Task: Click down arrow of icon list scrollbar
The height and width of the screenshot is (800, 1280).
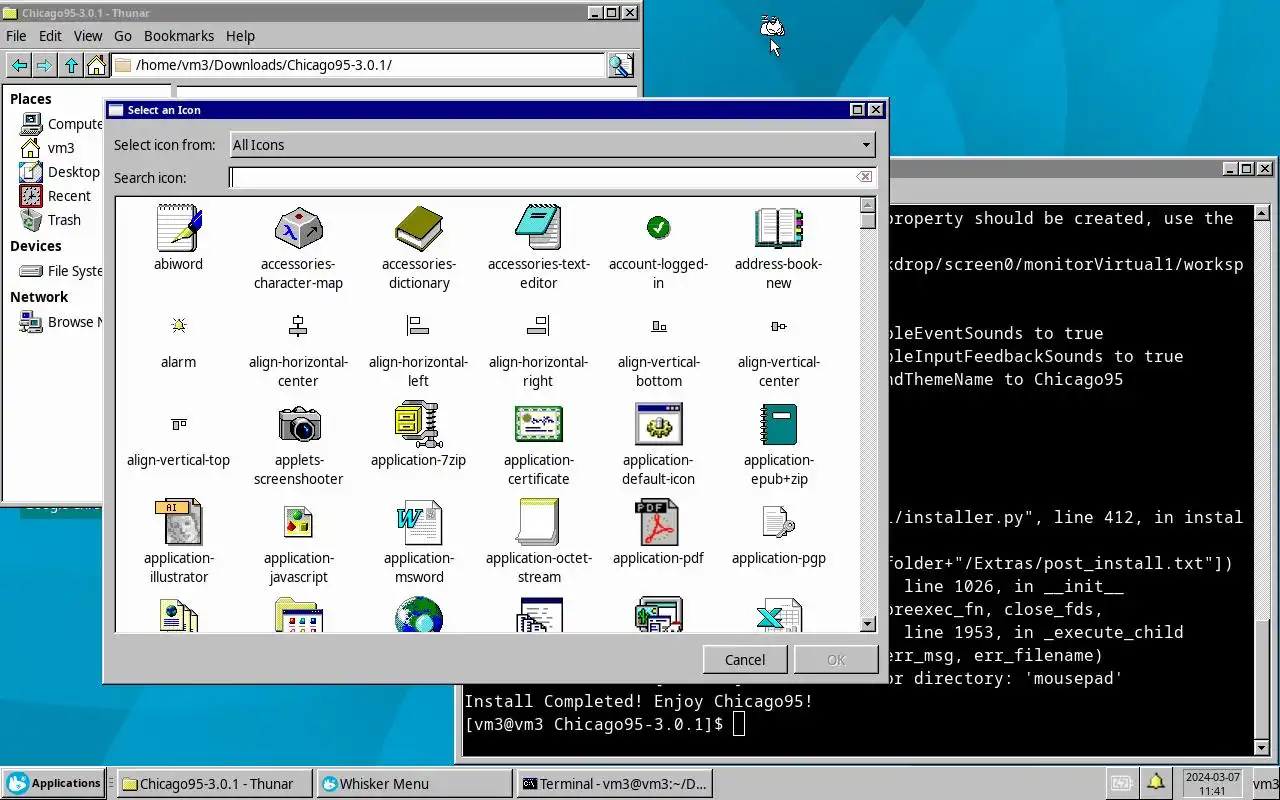Action: [x=868, y=624]
